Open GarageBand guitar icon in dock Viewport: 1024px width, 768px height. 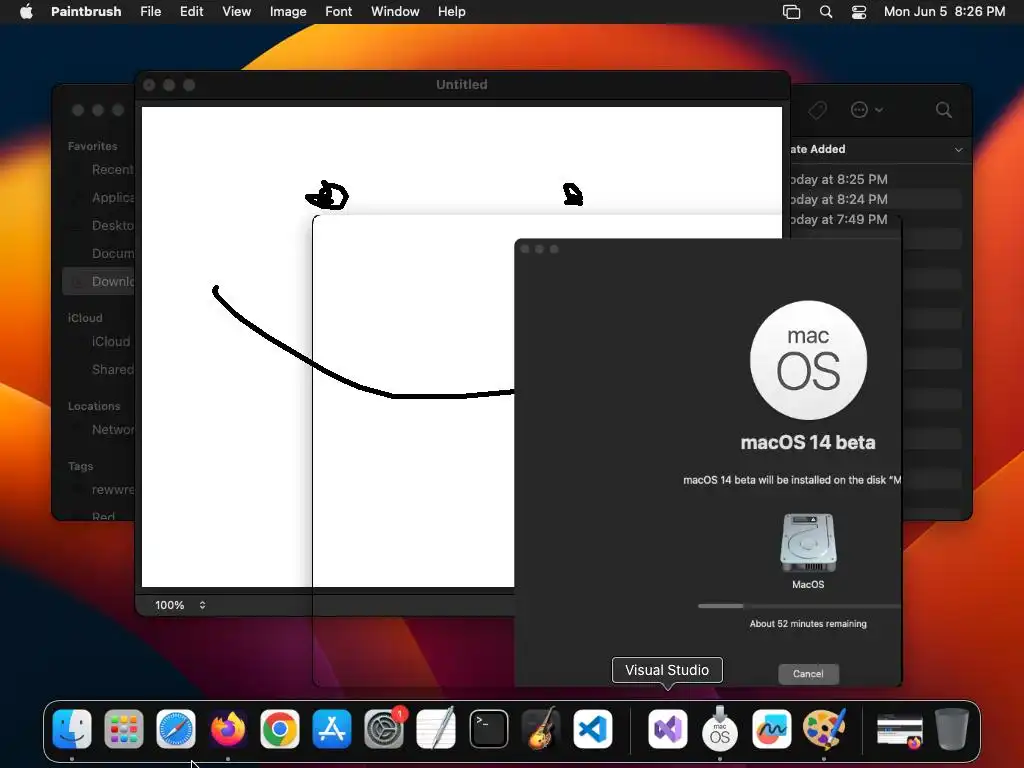coord(541,729)
